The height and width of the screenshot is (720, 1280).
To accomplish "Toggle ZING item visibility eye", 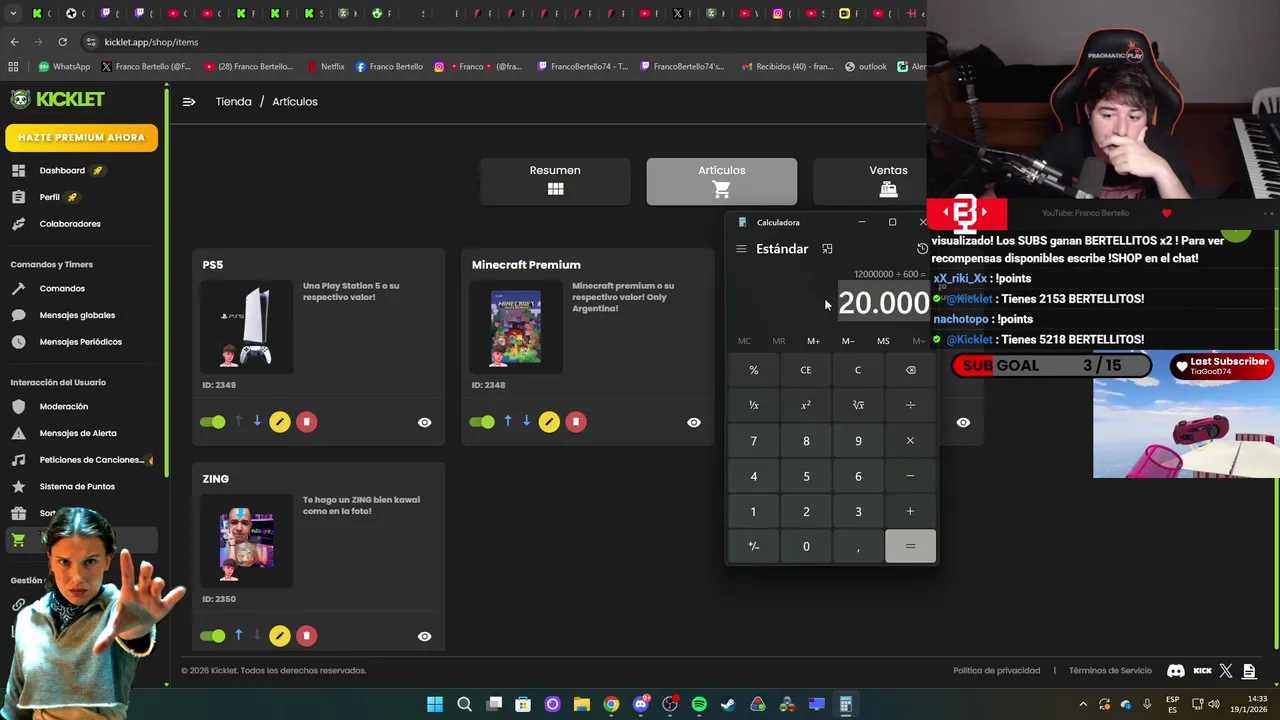I will pos(424,636).
